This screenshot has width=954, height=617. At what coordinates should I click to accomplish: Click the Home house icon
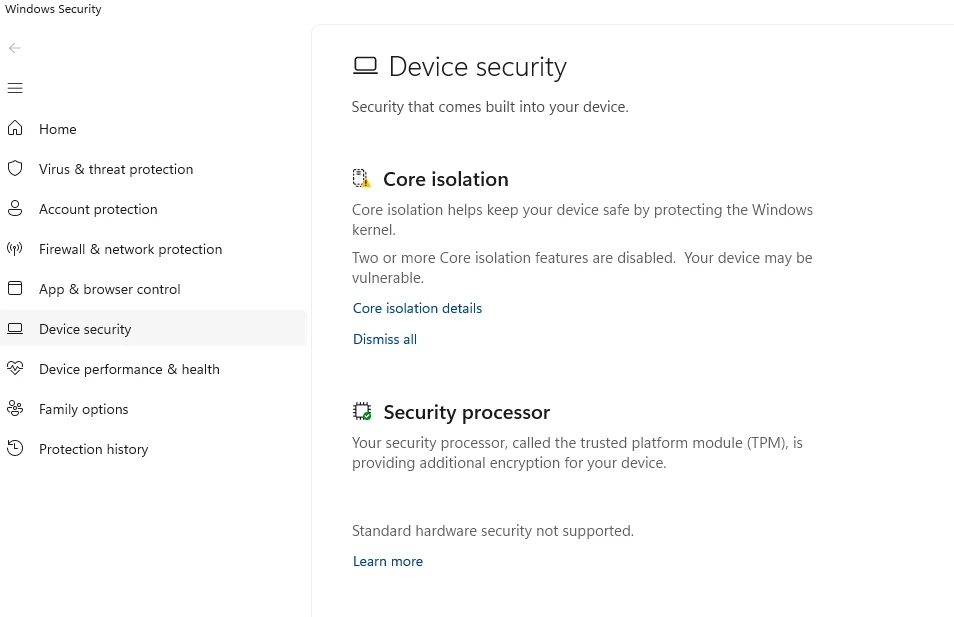pyautogui.click(x=15, y=129)
